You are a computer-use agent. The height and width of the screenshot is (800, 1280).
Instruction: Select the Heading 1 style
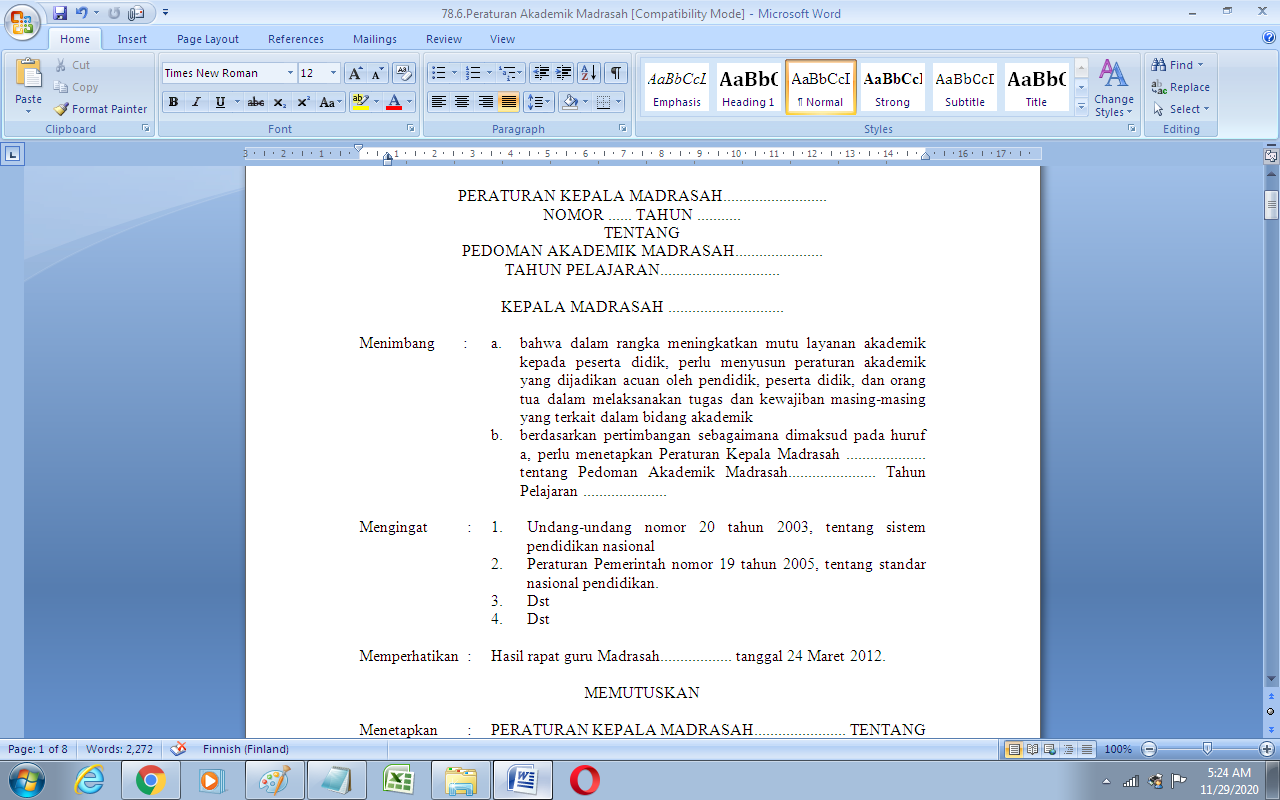[x=748, y=87]
